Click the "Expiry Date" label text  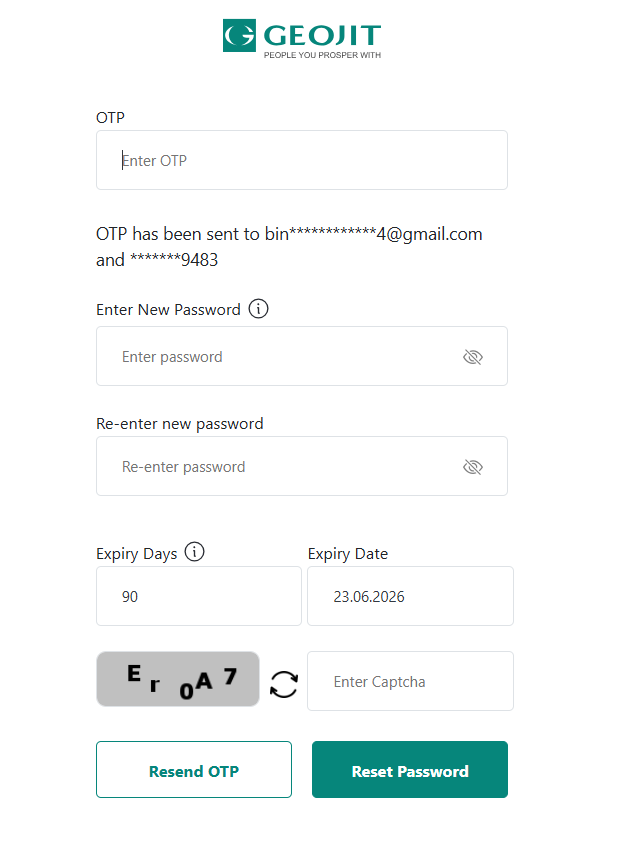pos(348,554)
